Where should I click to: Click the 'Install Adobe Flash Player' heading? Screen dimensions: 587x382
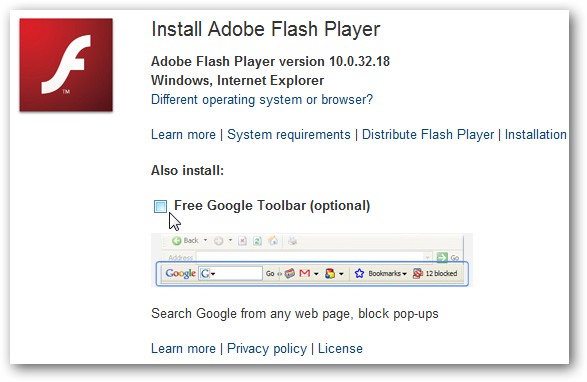[x=265, y=29]
